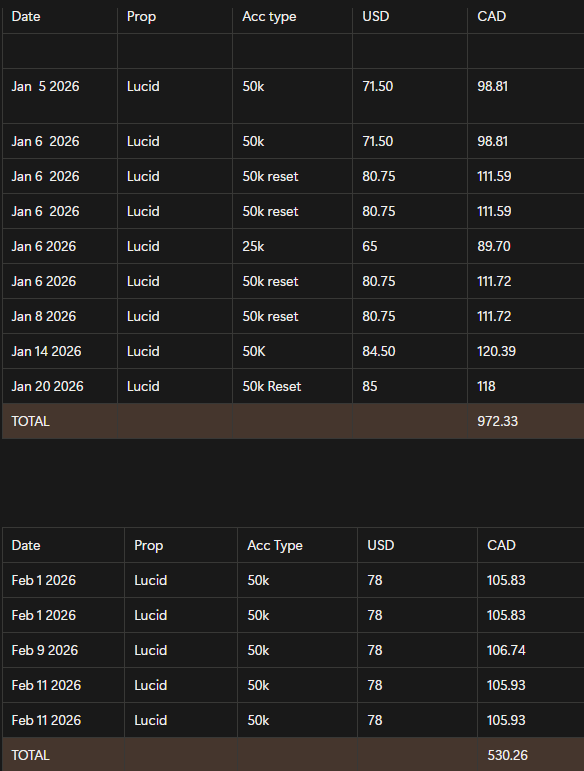Select the CAD value 98.81 in the Jan 5 row

[x=493, y=87]
